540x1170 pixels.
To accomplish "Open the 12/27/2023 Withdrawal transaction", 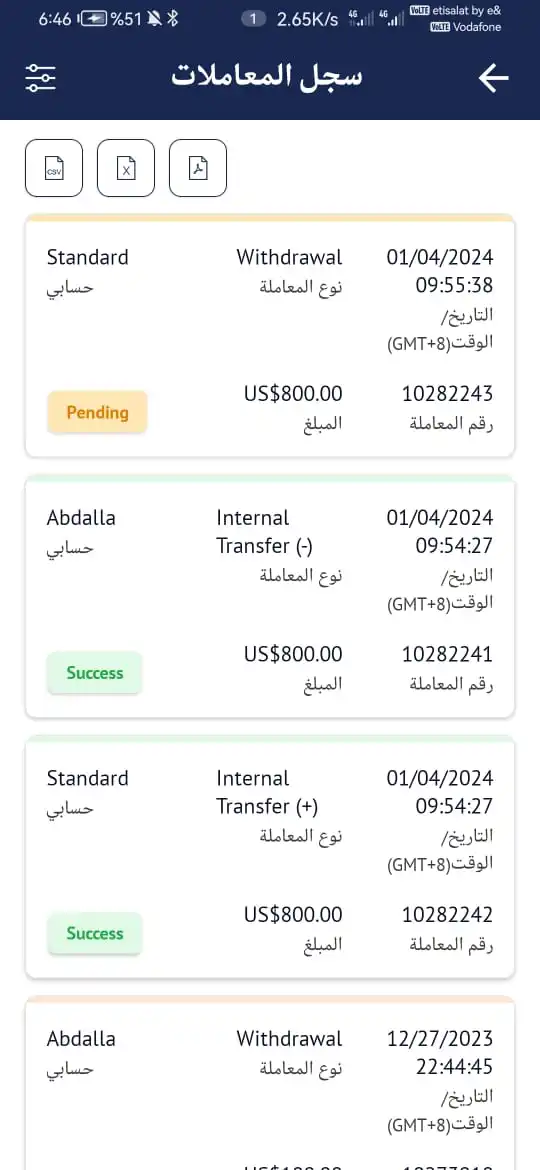I will coord(270,1083).
